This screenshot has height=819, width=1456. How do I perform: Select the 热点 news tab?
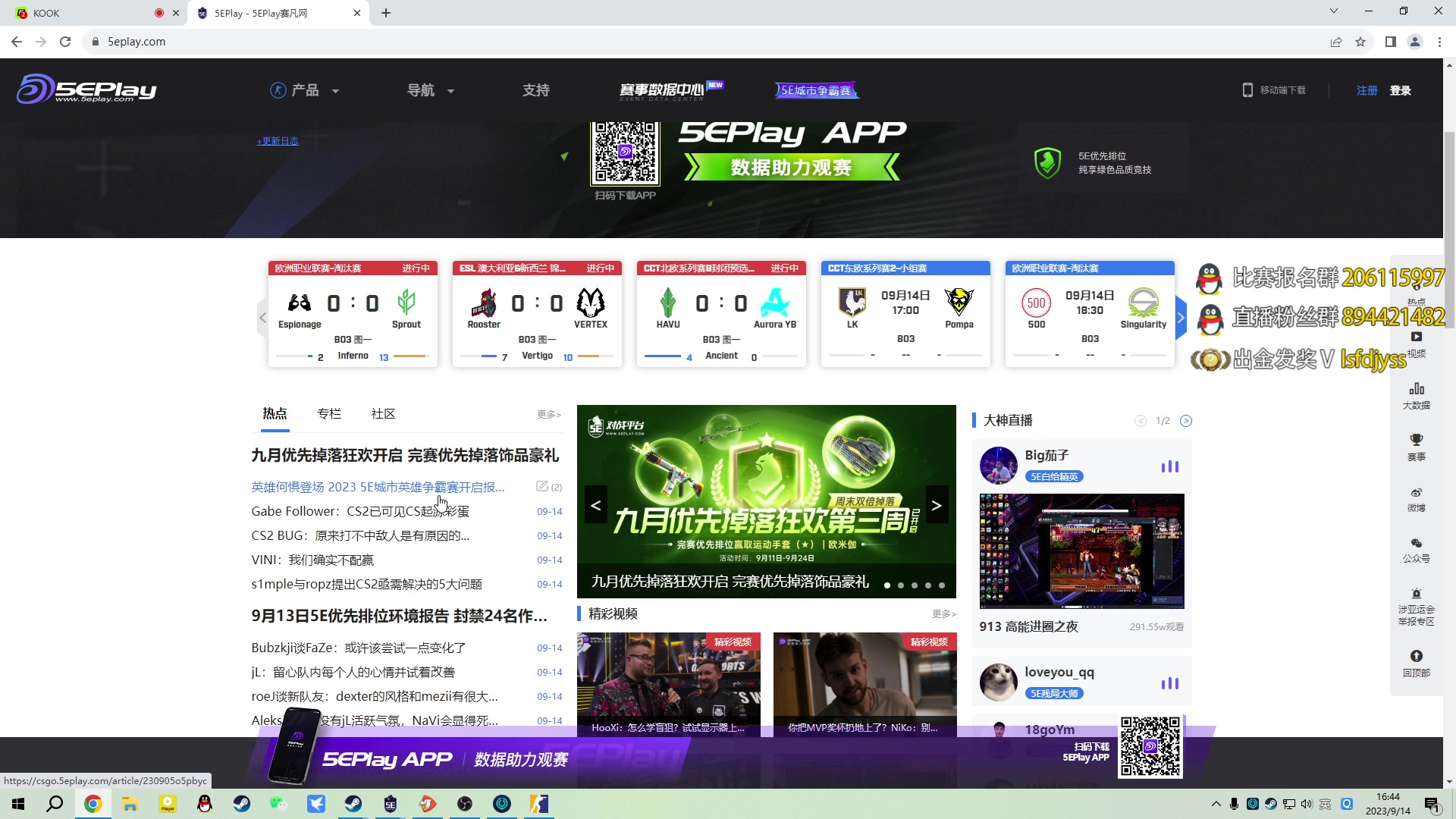[275, 414]
